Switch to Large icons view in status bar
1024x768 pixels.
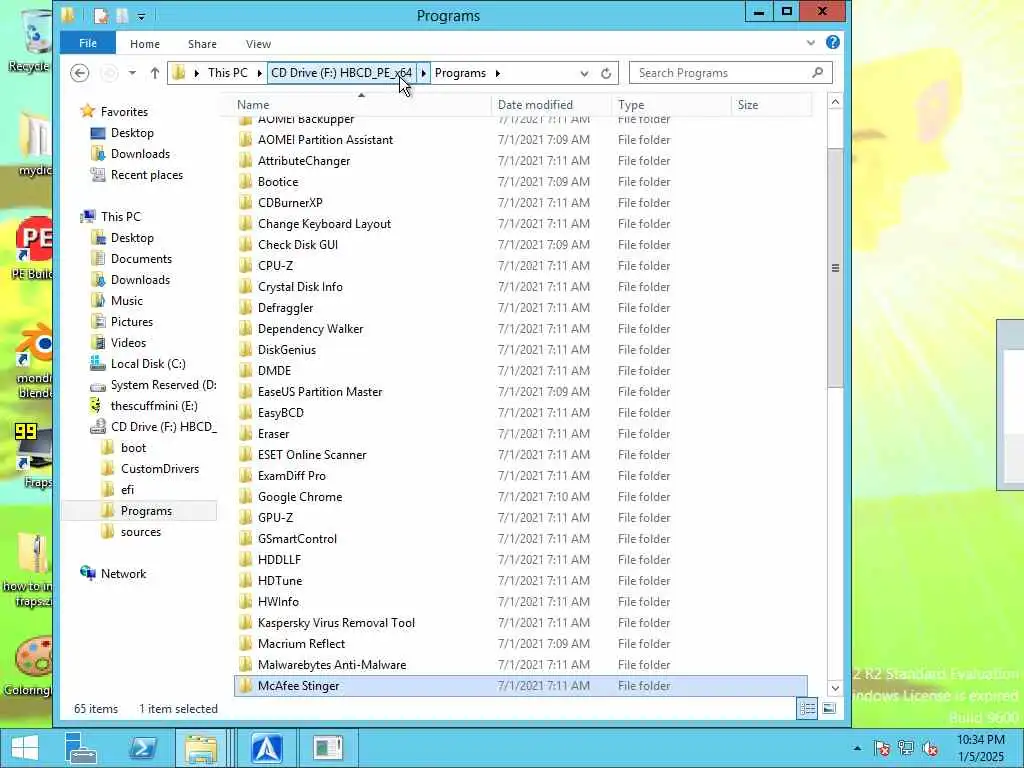point(829,708)
